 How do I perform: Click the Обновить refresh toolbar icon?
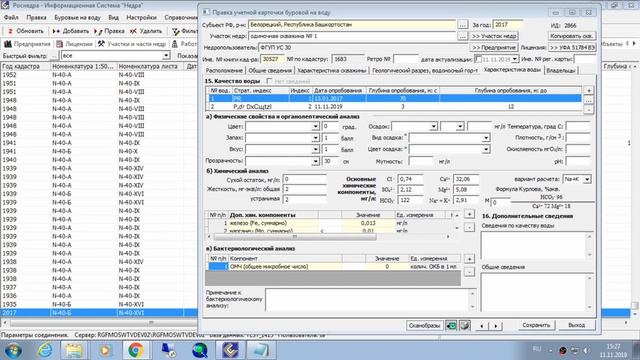10,31
